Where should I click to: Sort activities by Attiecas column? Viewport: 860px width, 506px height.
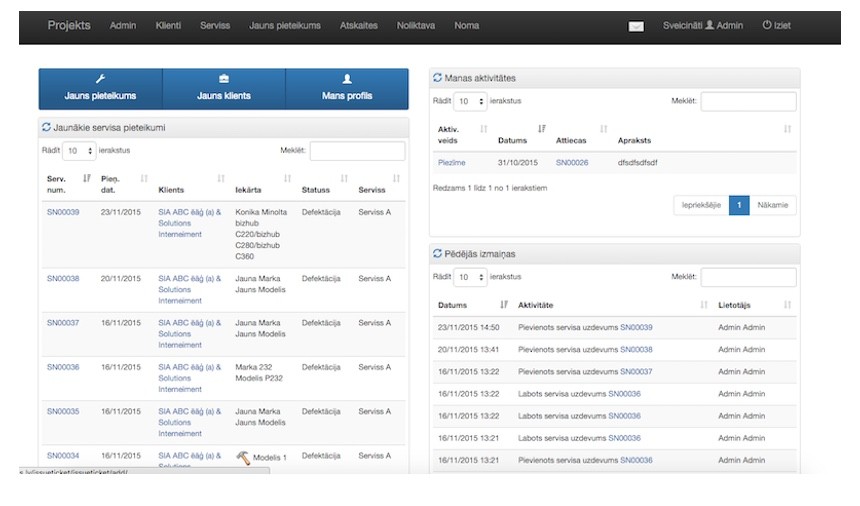(x=603, y=129)
